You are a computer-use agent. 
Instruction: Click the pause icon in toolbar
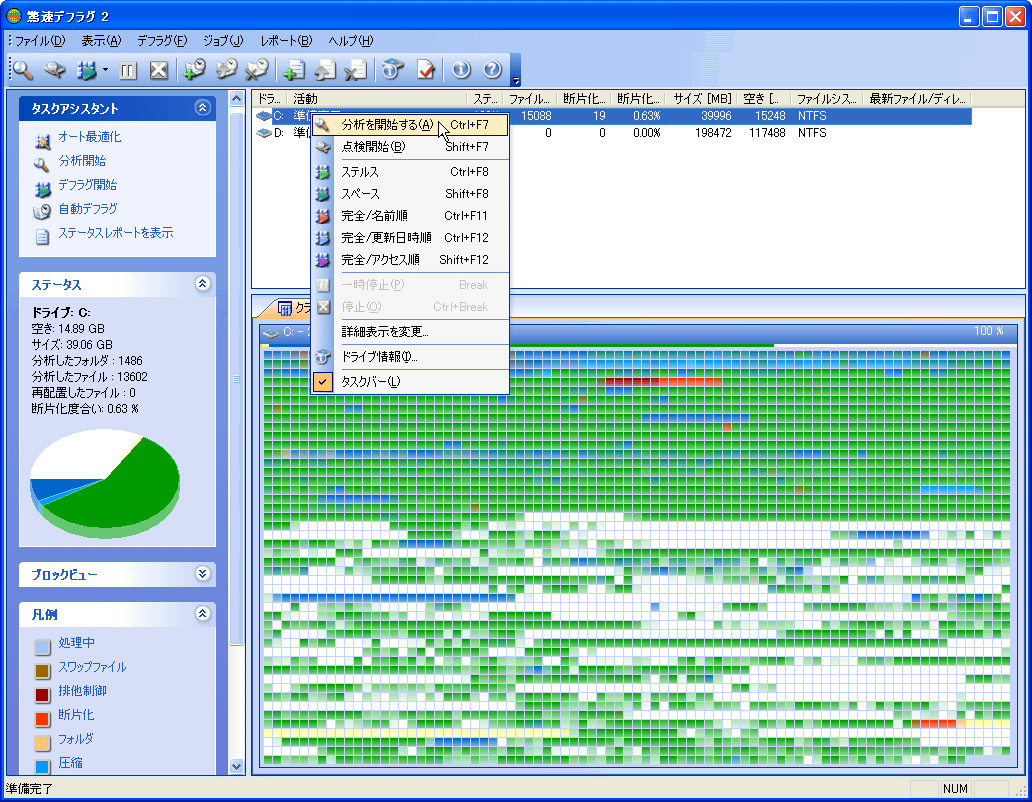[128, 70]
